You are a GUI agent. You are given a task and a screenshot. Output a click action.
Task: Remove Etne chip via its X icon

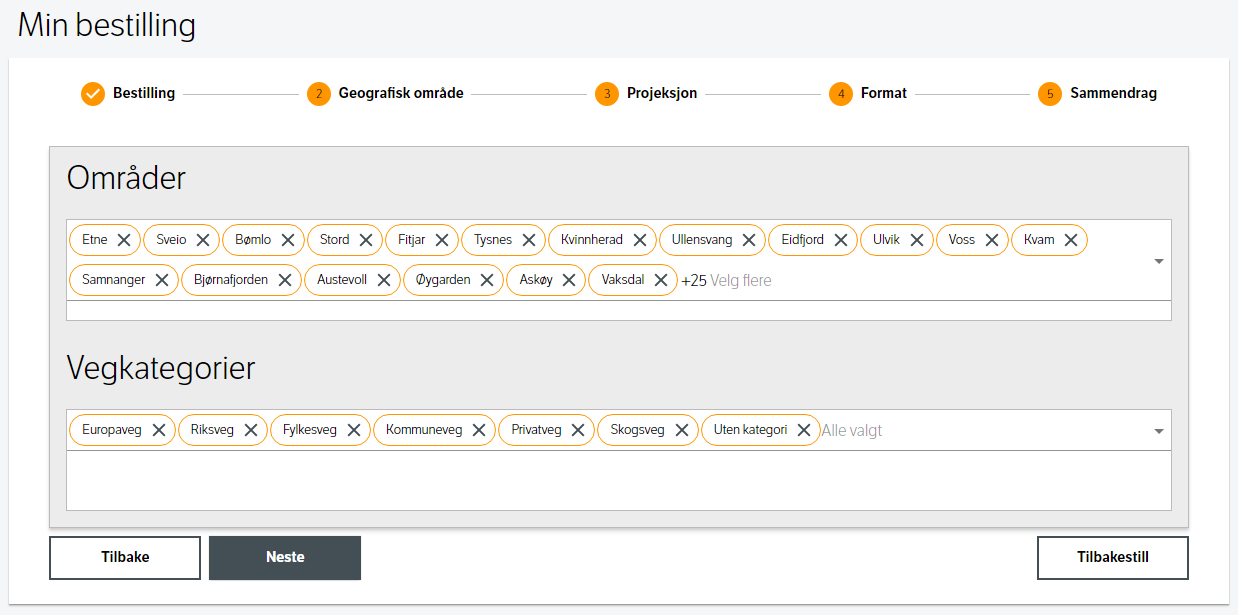coord(124,240)
